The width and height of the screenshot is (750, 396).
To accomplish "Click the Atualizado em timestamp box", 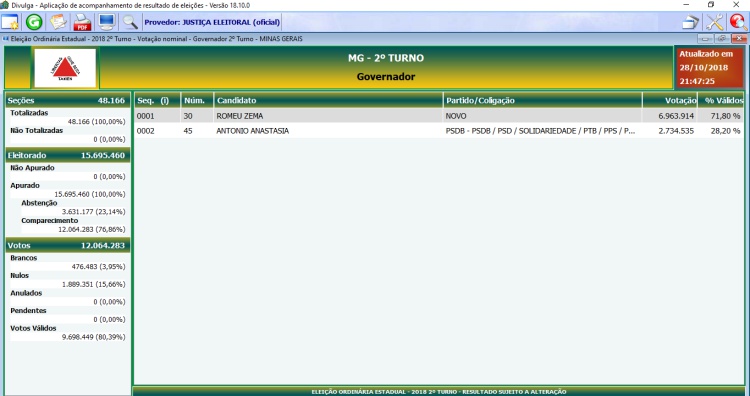I will [709, 67].
